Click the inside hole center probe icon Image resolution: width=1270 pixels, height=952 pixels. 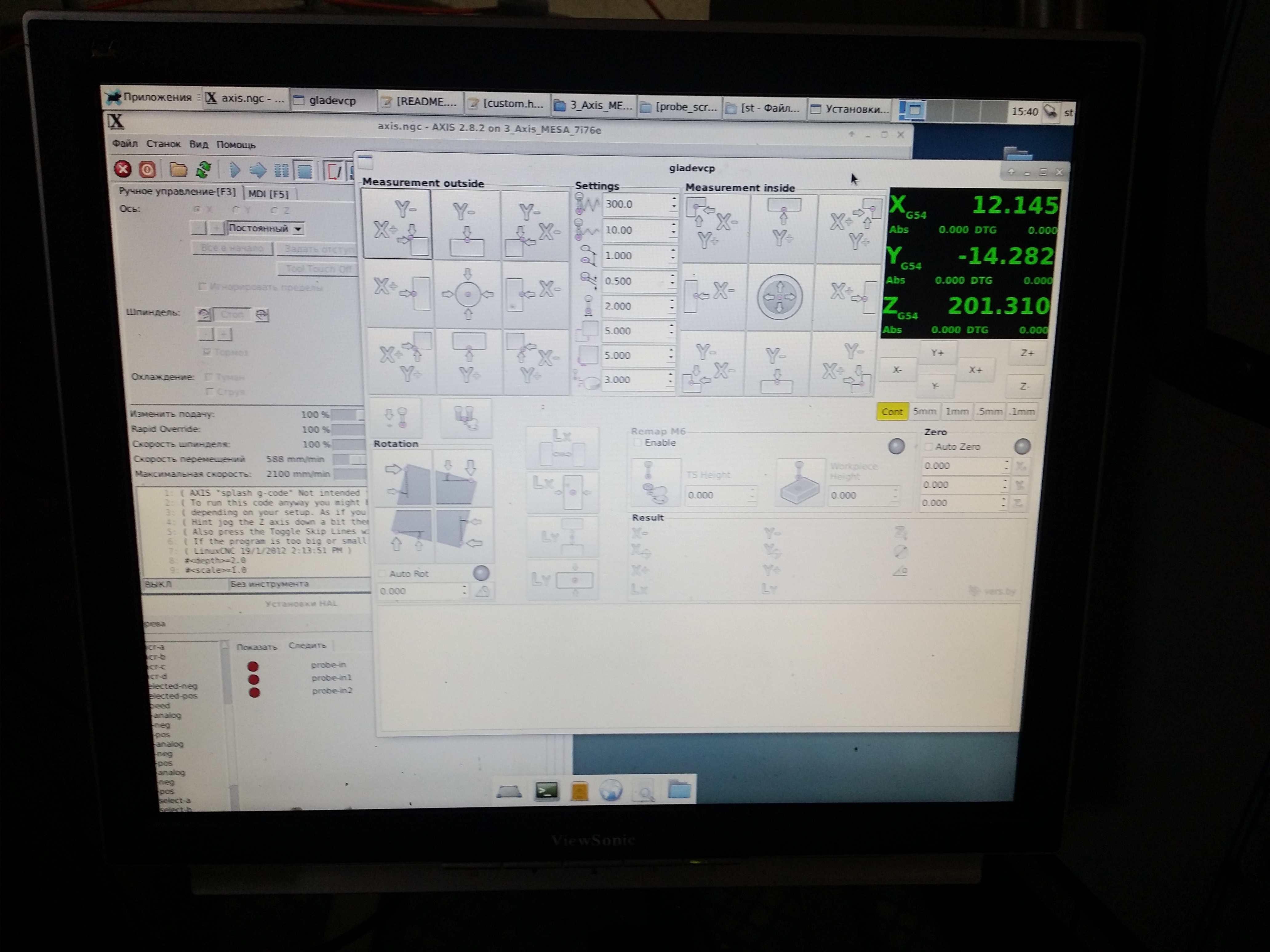coord(779,297)
